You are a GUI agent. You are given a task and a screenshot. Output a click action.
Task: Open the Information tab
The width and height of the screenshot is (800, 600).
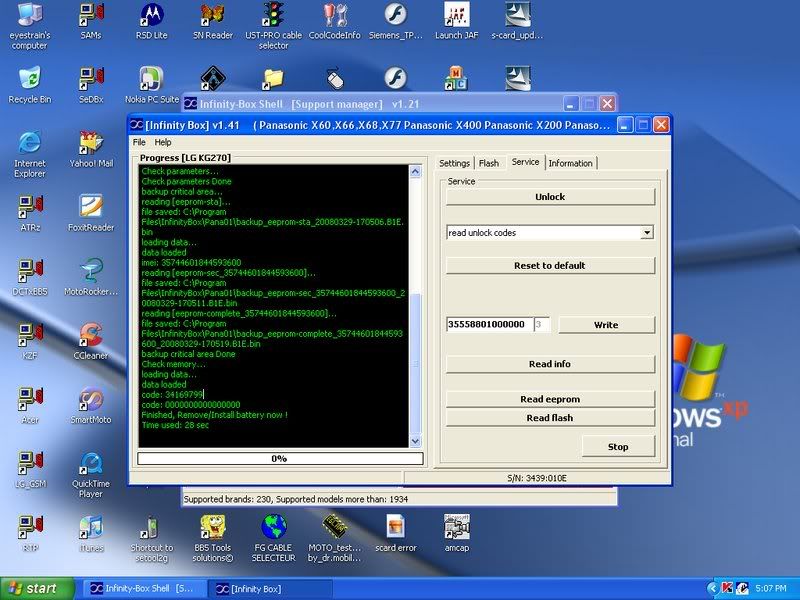[x=570, y=163]
